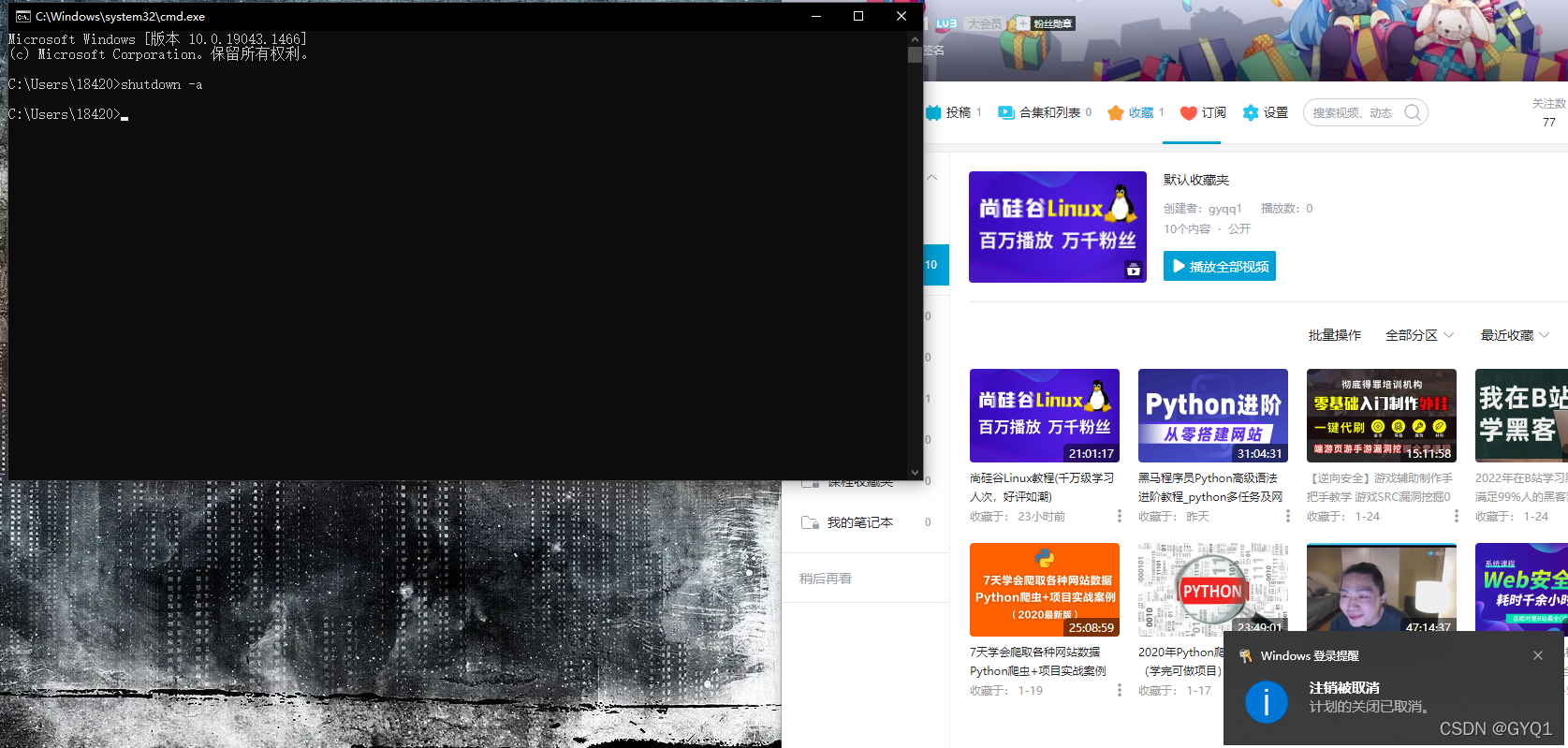This screenshot has width=1568, height=748.
Task: Click the 关注数 77 counter
Action: (x=1549, y=113)
